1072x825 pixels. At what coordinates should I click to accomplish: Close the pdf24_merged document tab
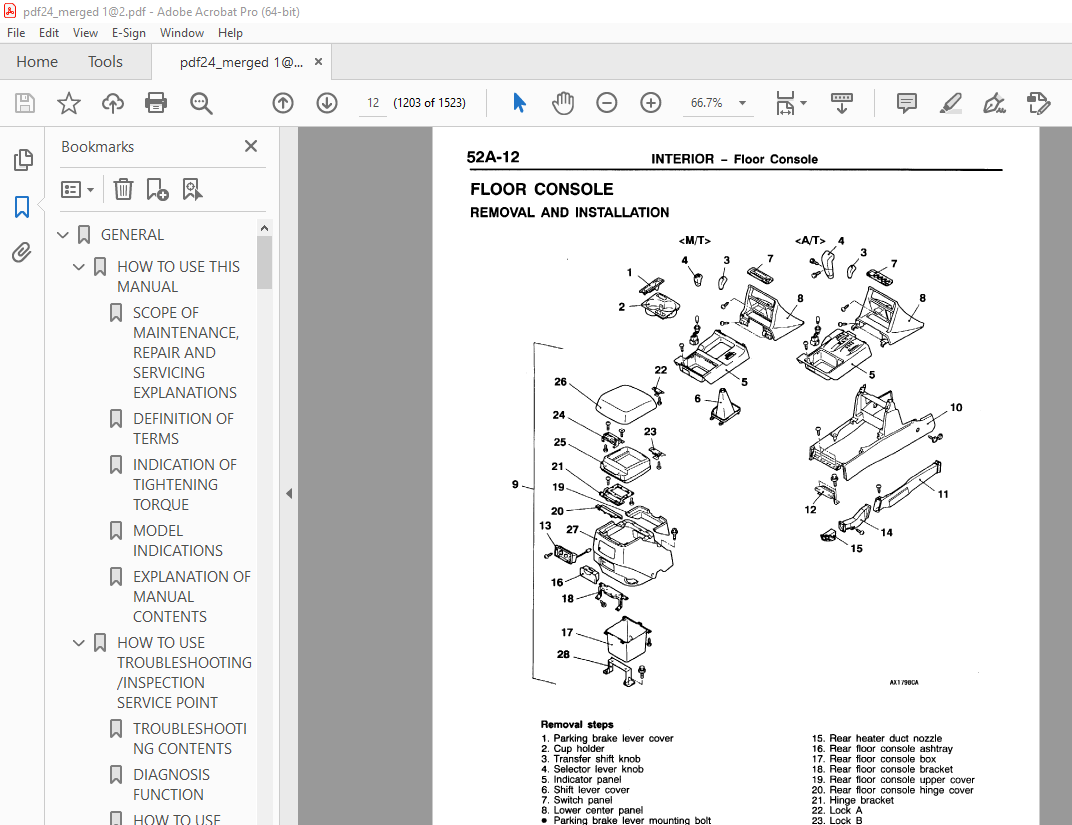pyautogui.click(x=318, y=62)
